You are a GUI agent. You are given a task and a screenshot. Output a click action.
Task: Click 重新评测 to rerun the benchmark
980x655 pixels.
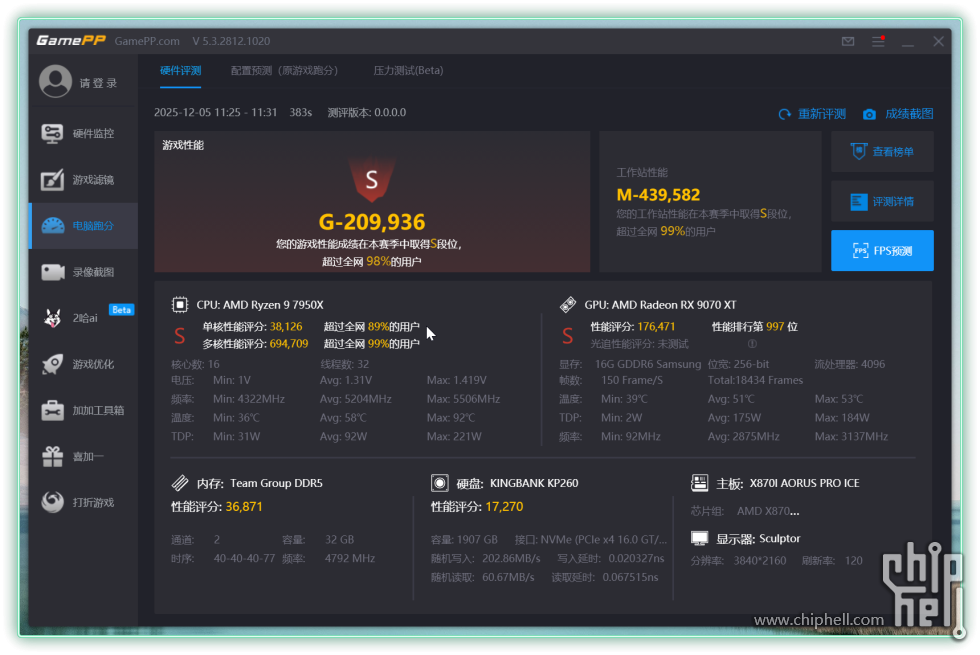[812, 114]
